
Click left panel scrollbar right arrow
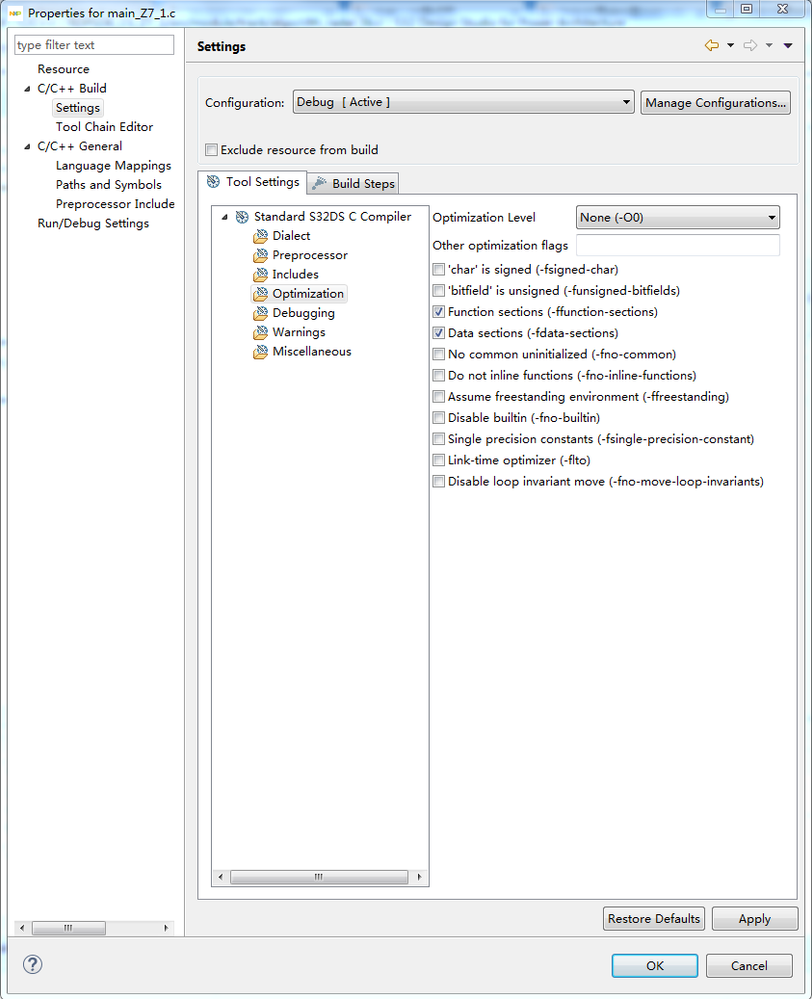click(x=166, y=928)
